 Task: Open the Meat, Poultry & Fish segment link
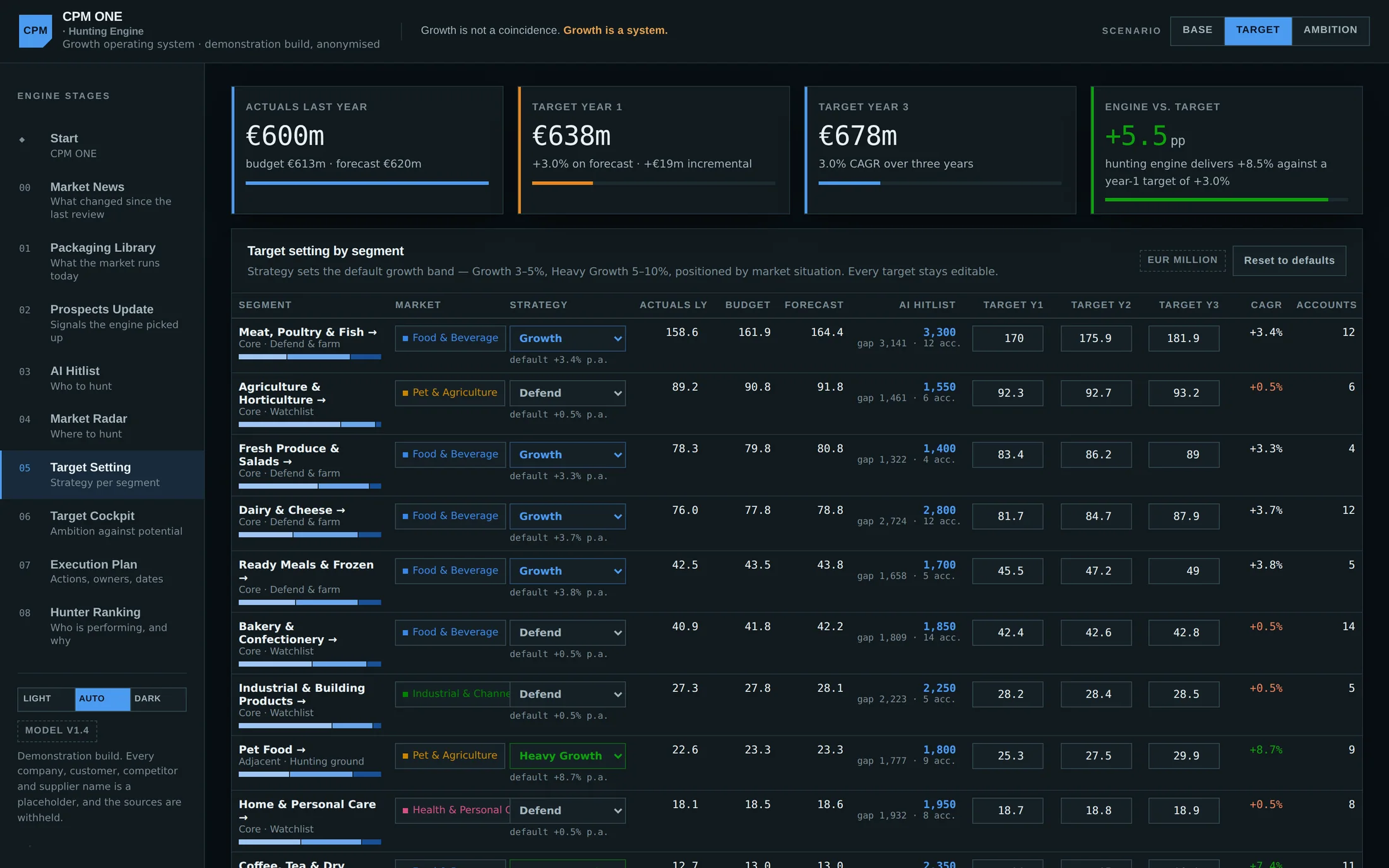307,332
